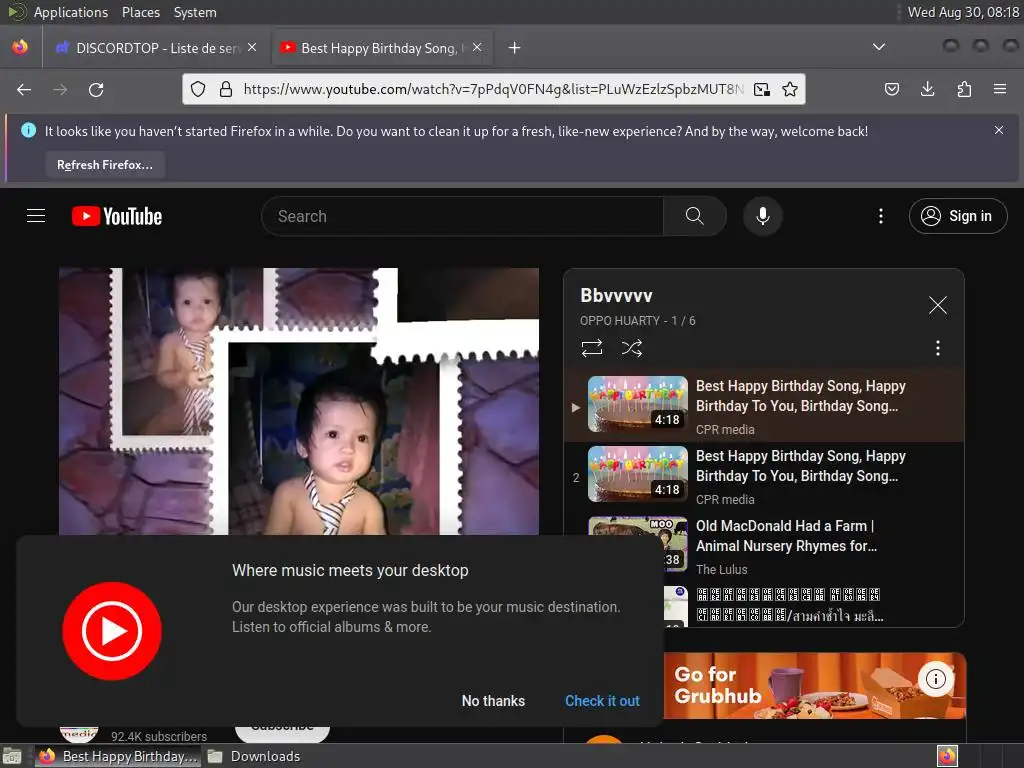Open YouTube settings three-dot menu
Image resolution: width=1024 pixels, height=768 pixels.
(880, 216)
